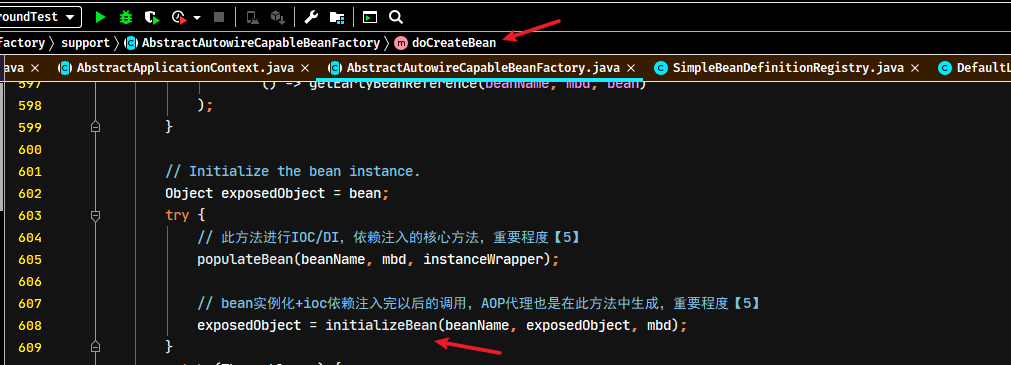Image resolution: width=1011 pixels, height=365 pixels.
Task: Collapse the try block at line 603
Action: coord(95,216)
